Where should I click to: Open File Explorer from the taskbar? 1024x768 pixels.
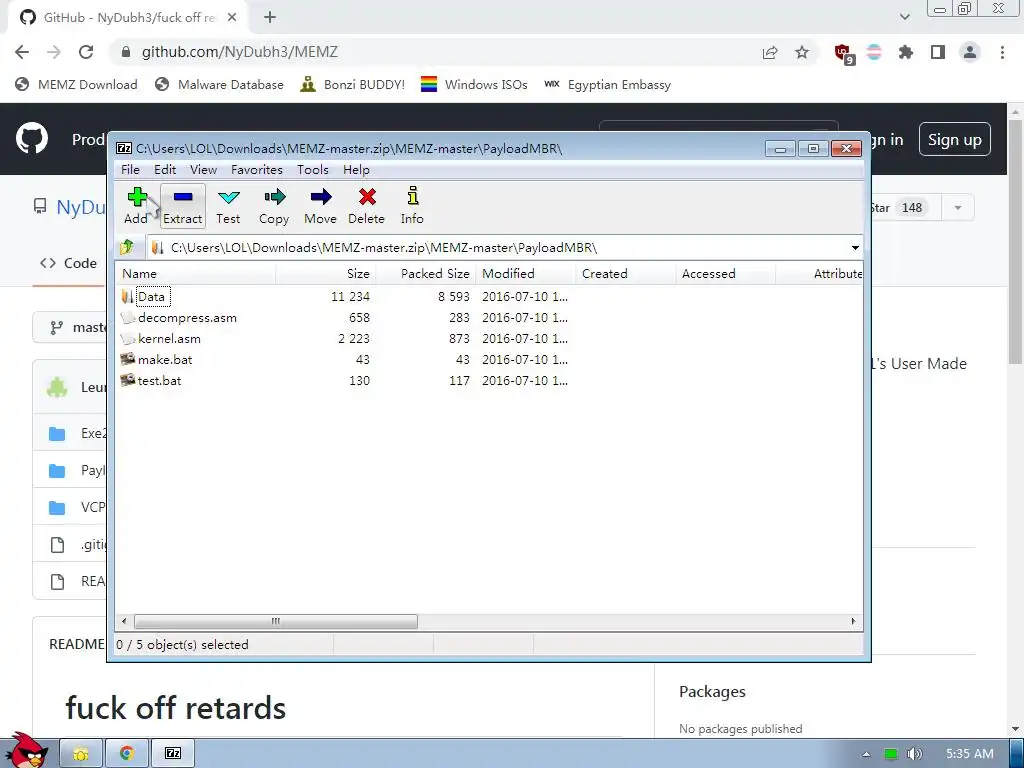point(81,754)
